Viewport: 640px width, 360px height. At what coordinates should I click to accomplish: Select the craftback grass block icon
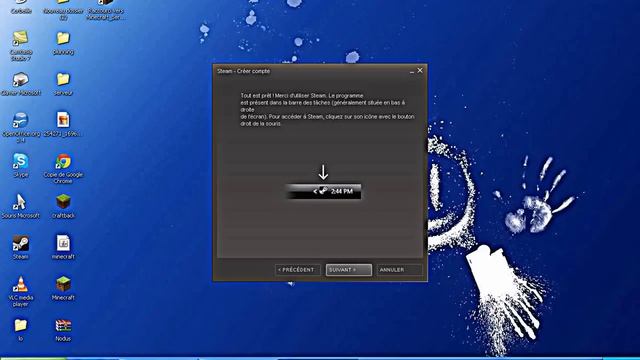[x=63, y=202]
